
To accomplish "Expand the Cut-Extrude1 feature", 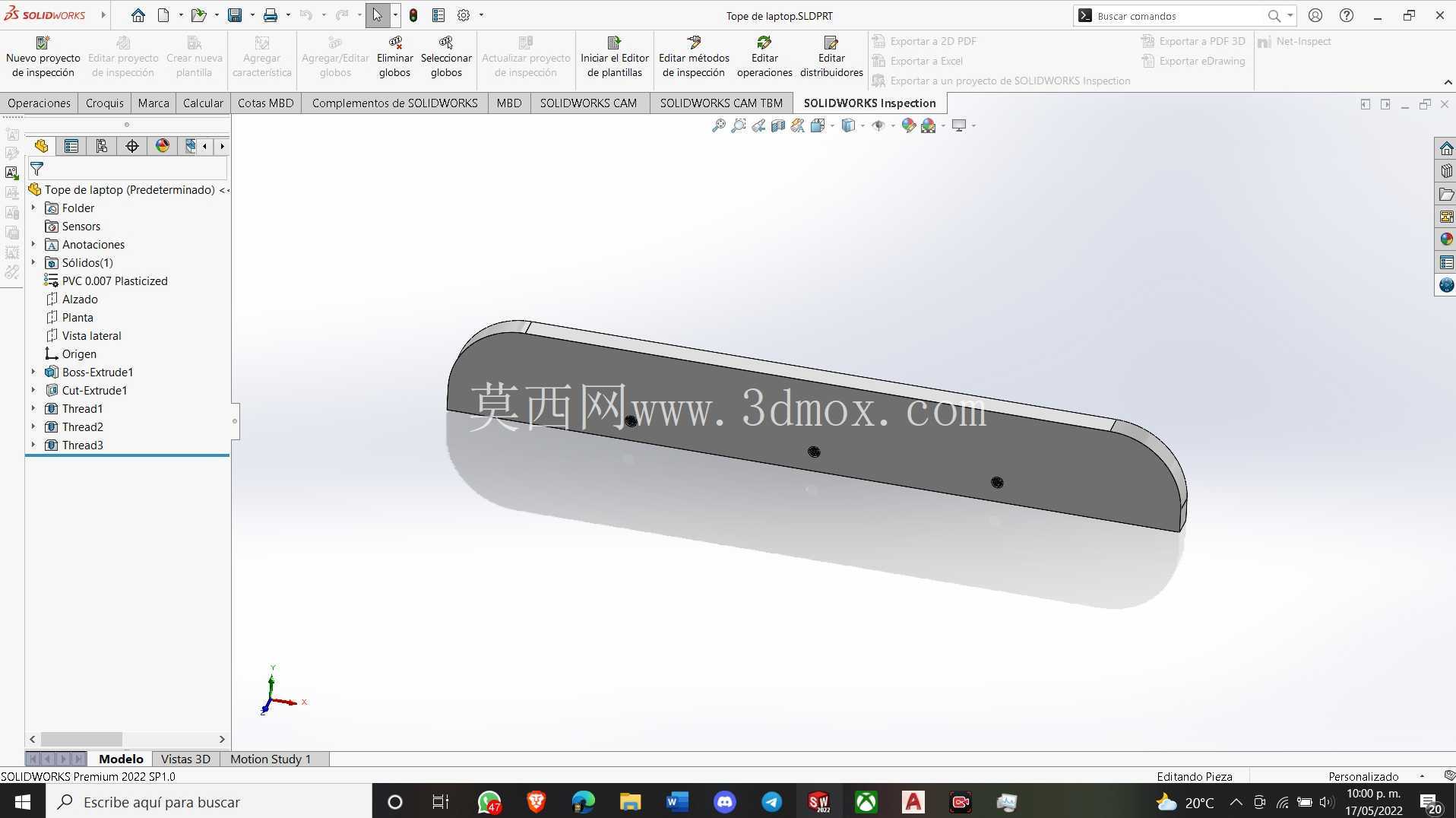I will pos(33,390).
